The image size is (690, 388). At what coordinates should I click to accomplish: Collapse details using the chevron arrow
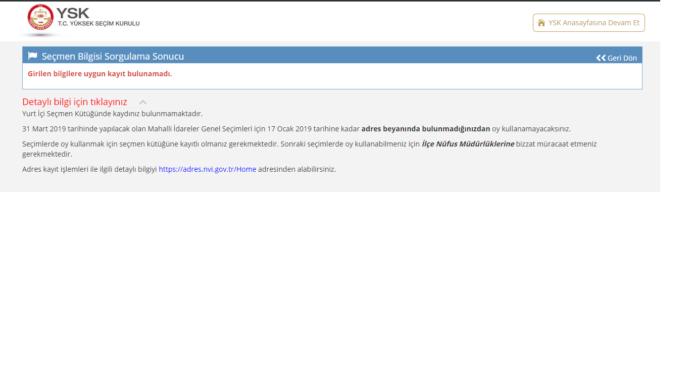click(143, 102)
